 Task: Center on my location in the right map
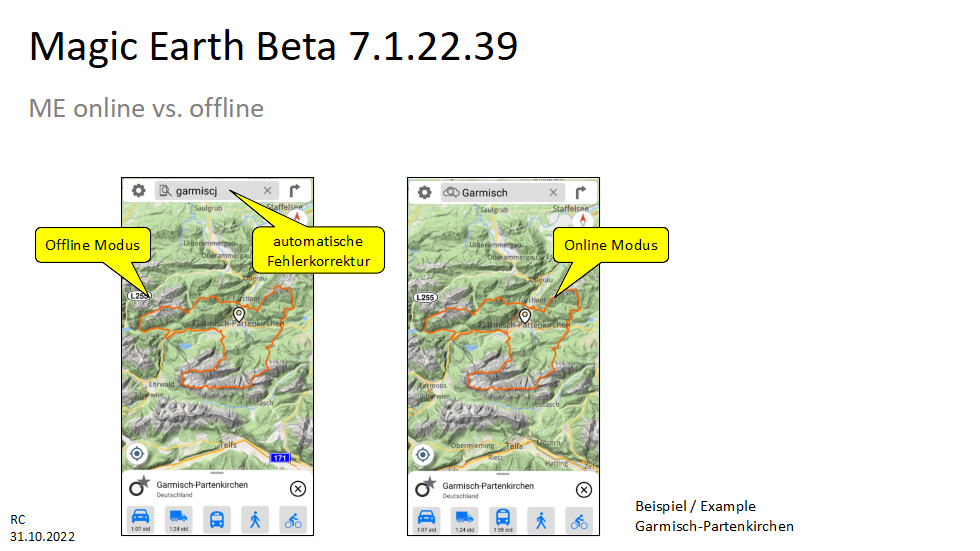pos(424,455)
